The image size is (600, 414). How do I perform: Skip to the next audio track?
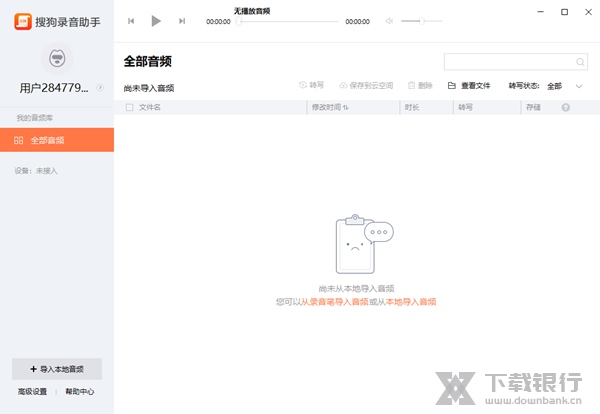click(x=181, y=20)
